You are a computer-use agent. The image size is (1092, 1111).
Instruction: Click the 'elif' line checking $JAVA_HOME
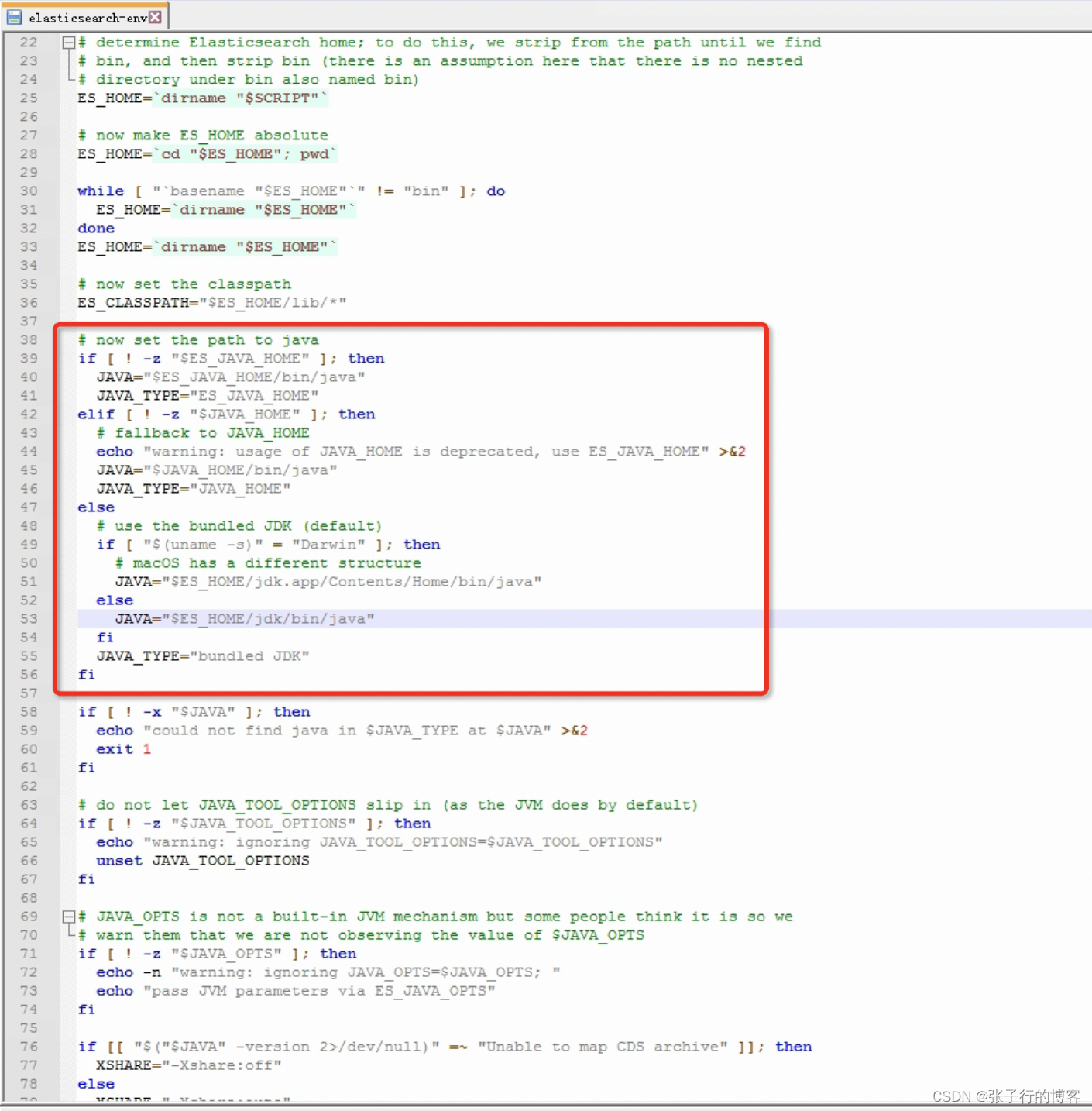226,414
